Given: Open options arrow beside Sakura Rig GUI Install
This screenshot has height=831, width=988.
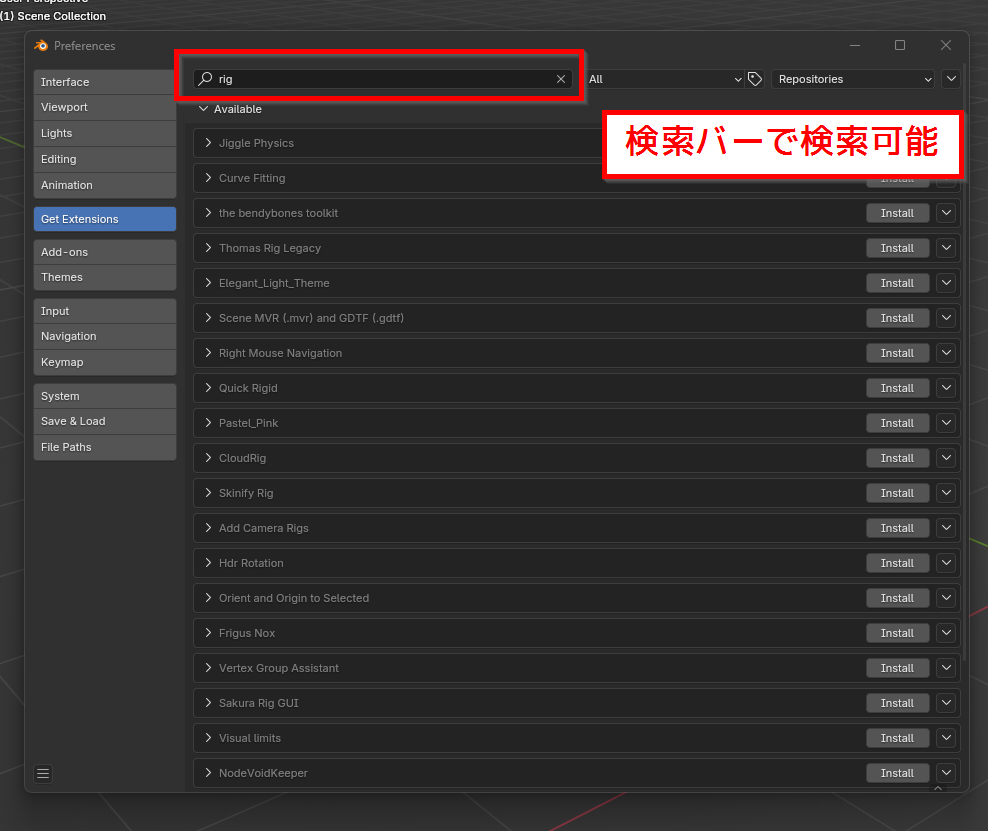Looking at the screenshot, I should point(946,703).
